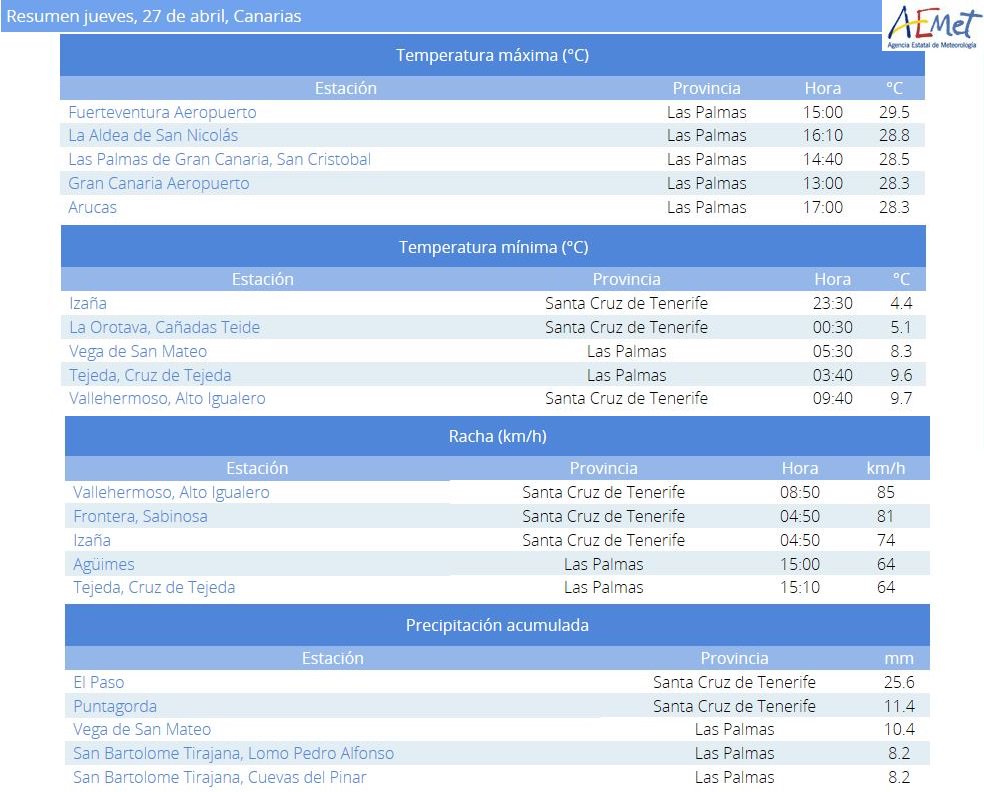Viewport: 984px width, 792px height.
Task: Open Izaña link in Temperatura mínima table
Action: point(88,303)
